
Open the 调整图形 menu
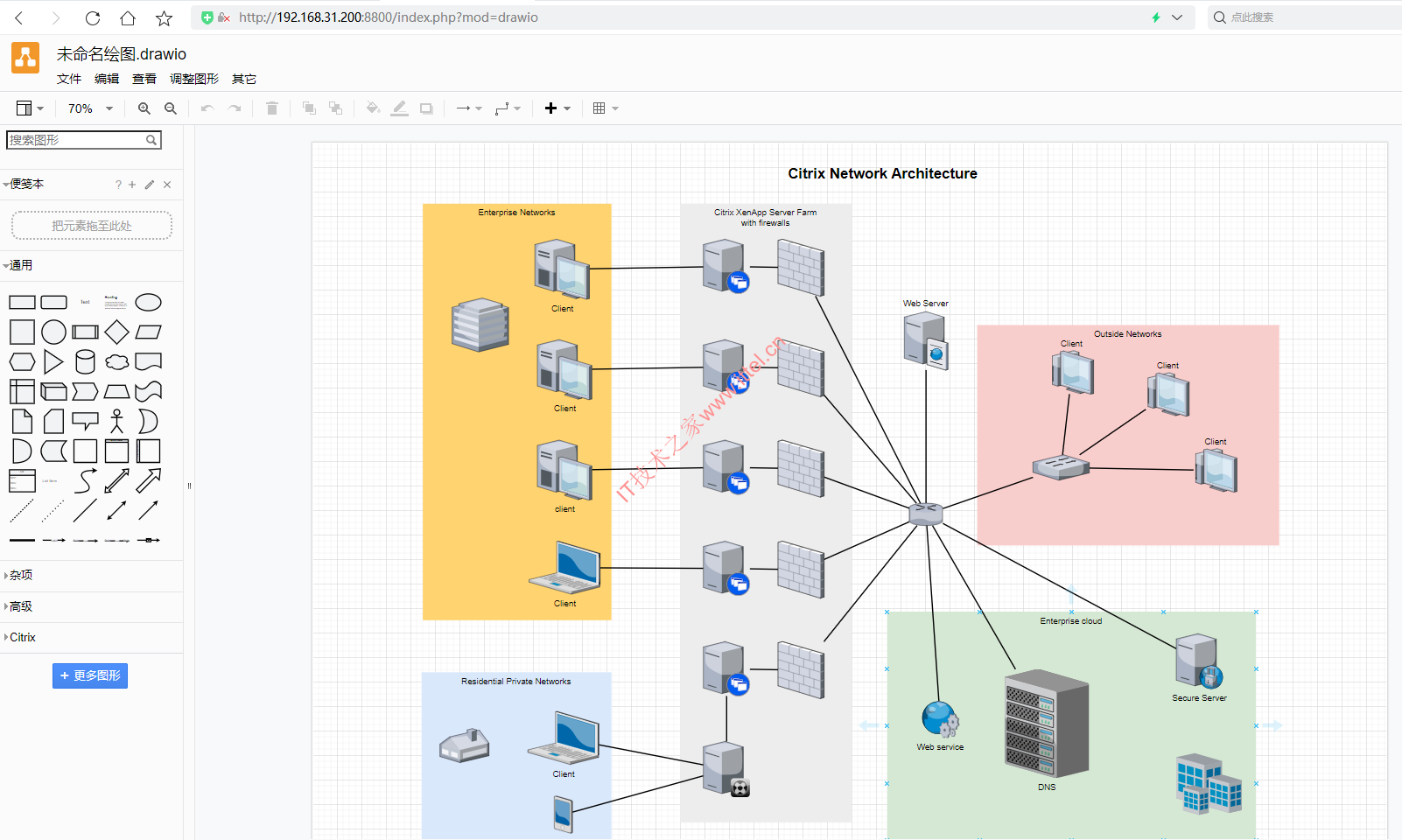coord(194,79)
